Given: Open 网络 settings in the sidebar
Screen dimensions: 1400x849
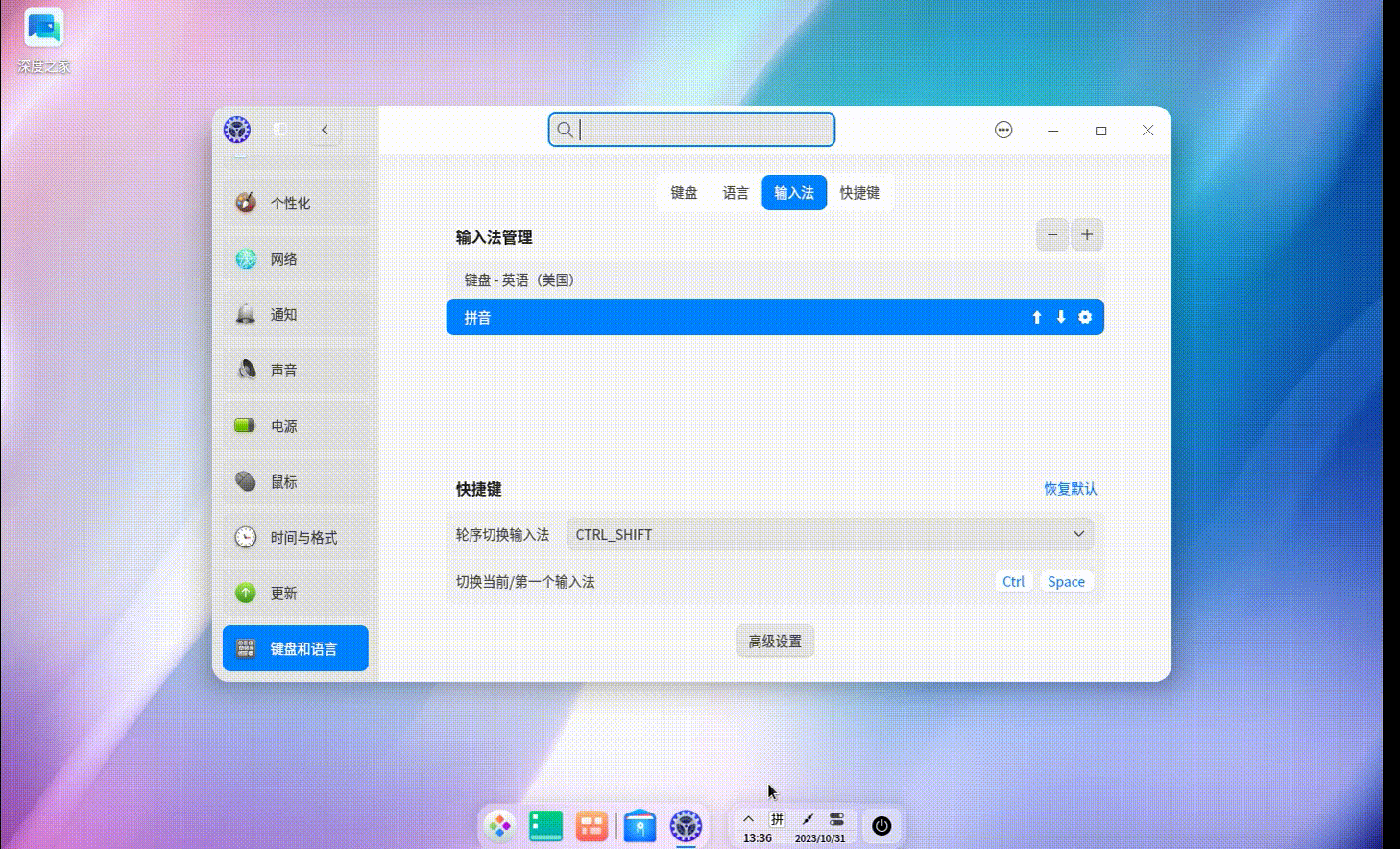Looking at the screenshot, I should [284, 258].
